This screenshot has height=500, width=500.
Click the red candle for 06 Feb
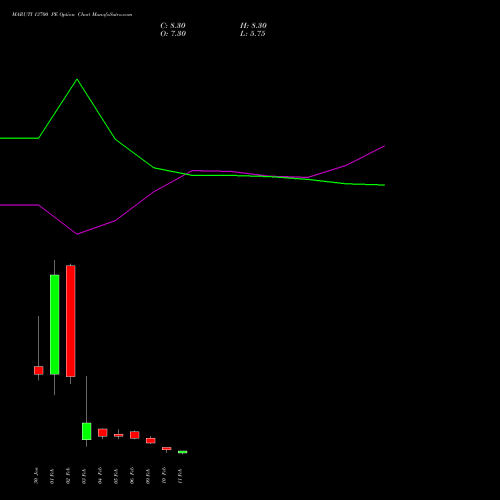[135, 435]
